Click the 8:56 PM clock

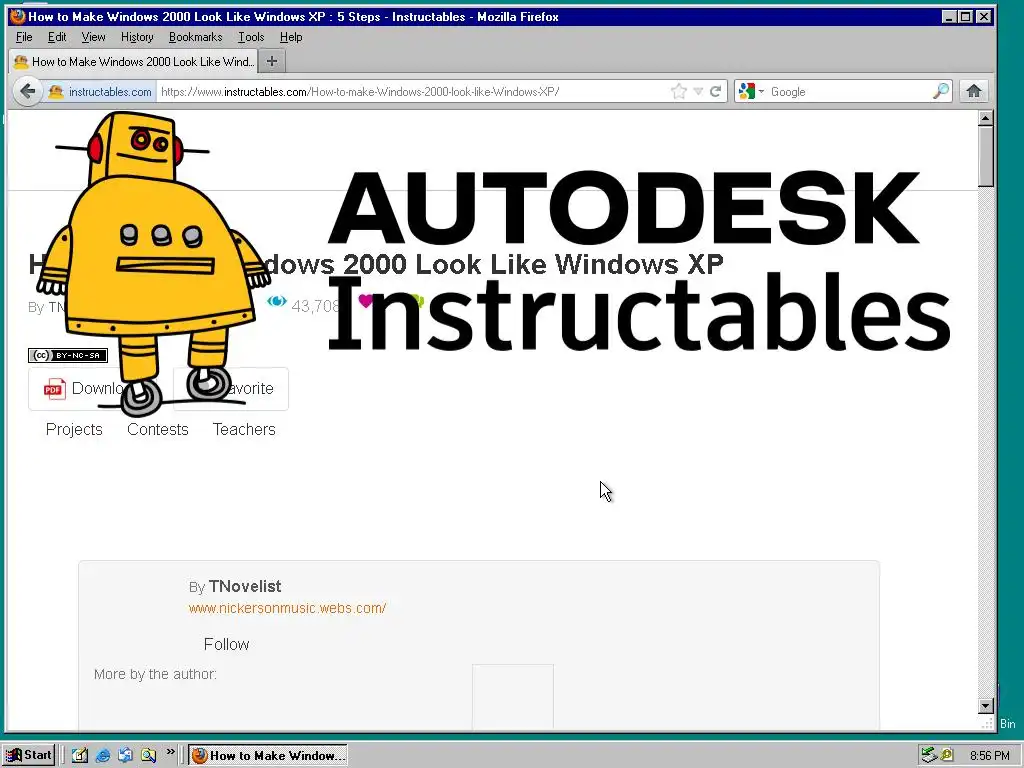[x=989, y=756]
